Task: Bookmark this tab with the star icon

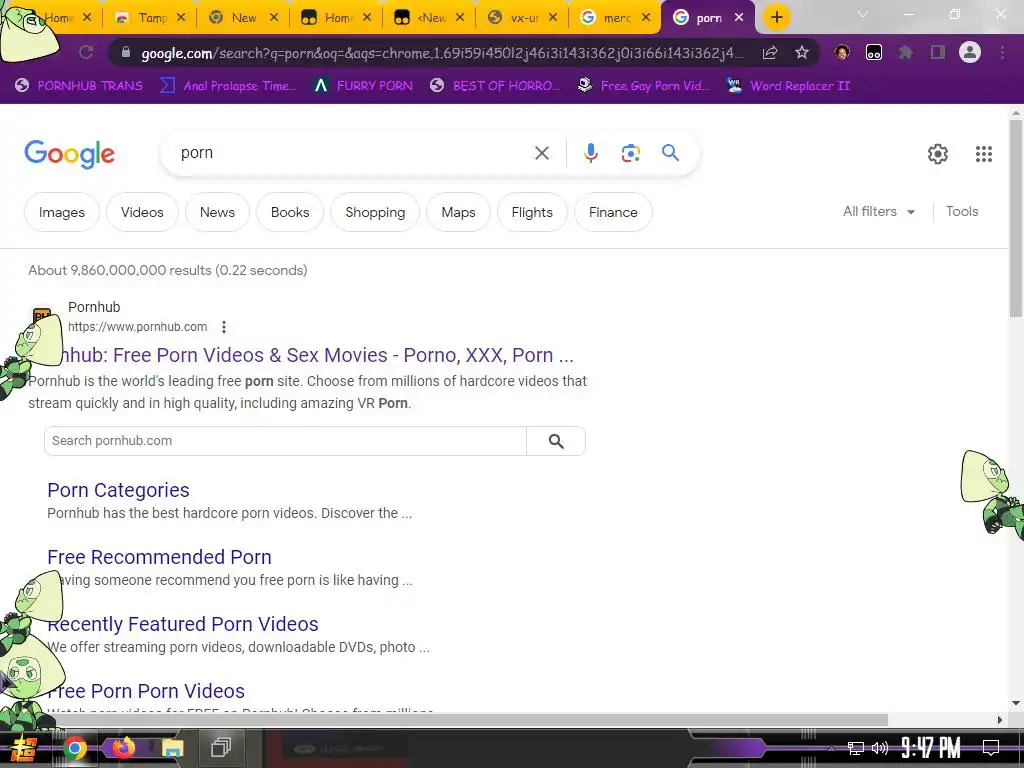Action: click(801, 52)
